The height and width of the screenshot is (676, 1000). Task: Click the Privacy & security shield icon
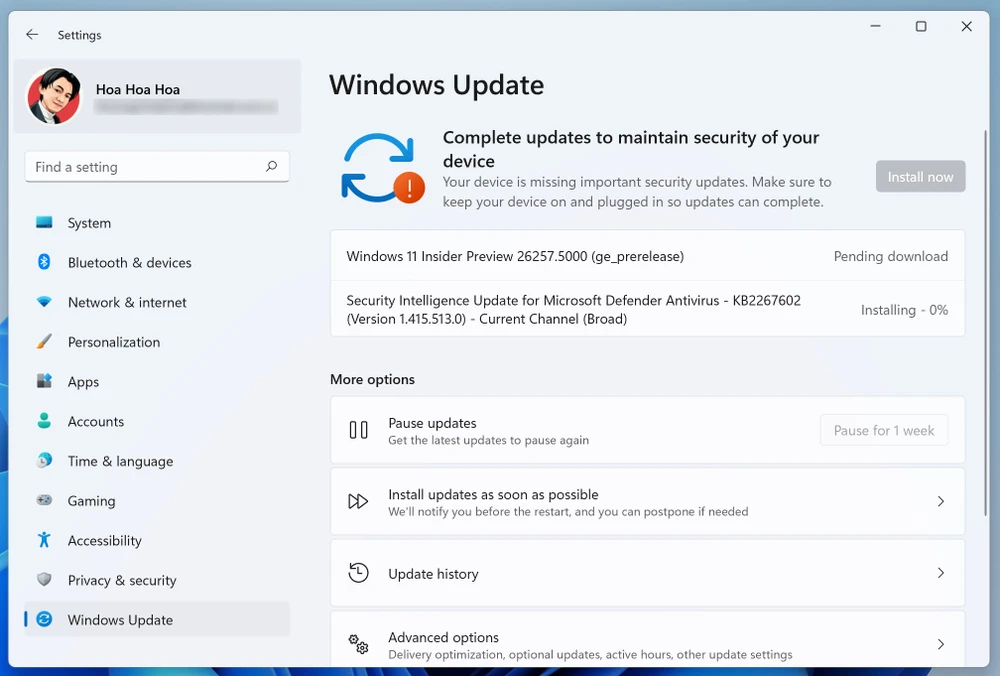44,580
